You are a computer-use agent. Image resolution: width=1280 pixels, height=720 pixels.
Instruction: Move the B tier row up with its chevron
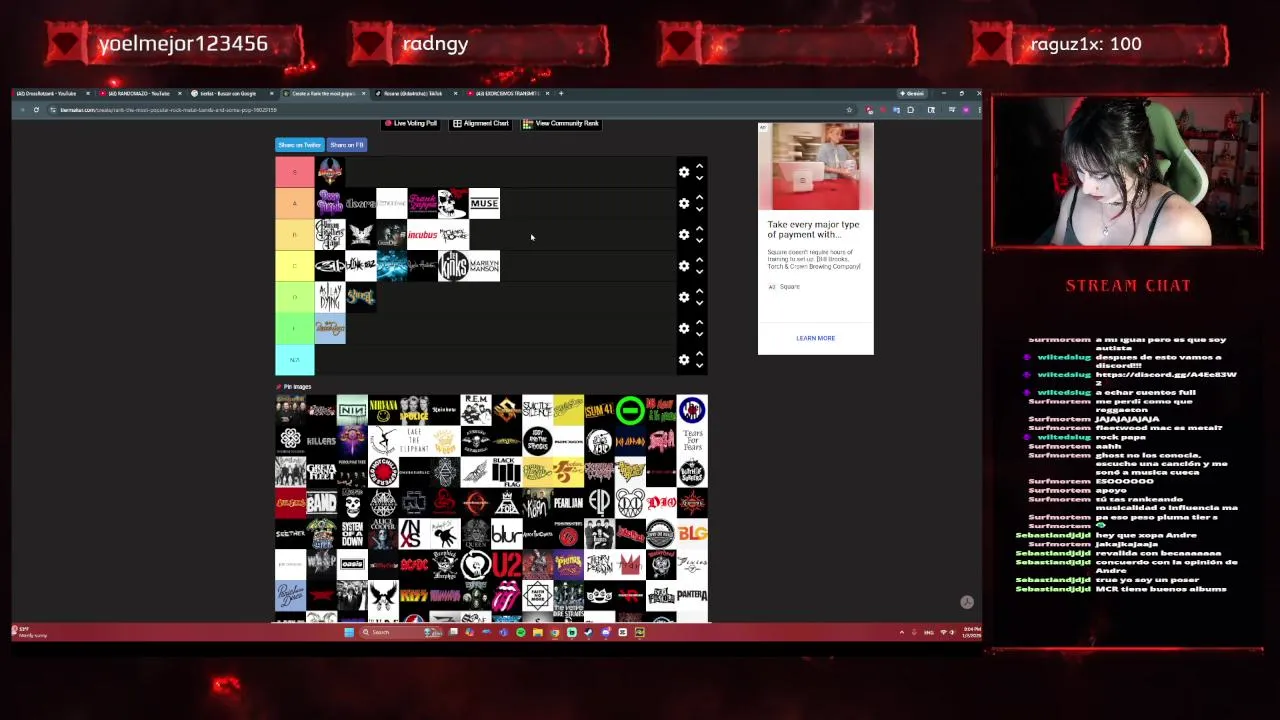point(700,228)
